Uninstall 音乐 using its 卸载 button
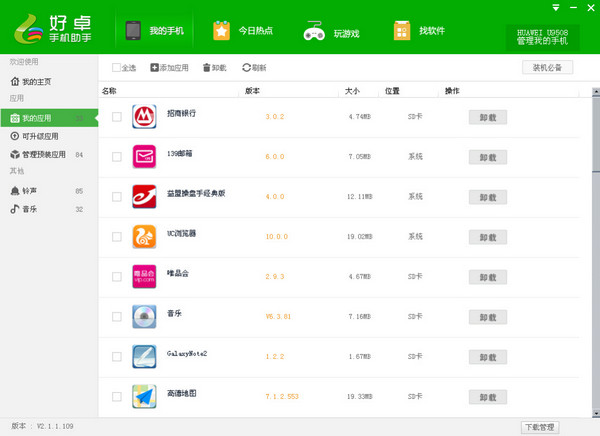 coord(488,317)
